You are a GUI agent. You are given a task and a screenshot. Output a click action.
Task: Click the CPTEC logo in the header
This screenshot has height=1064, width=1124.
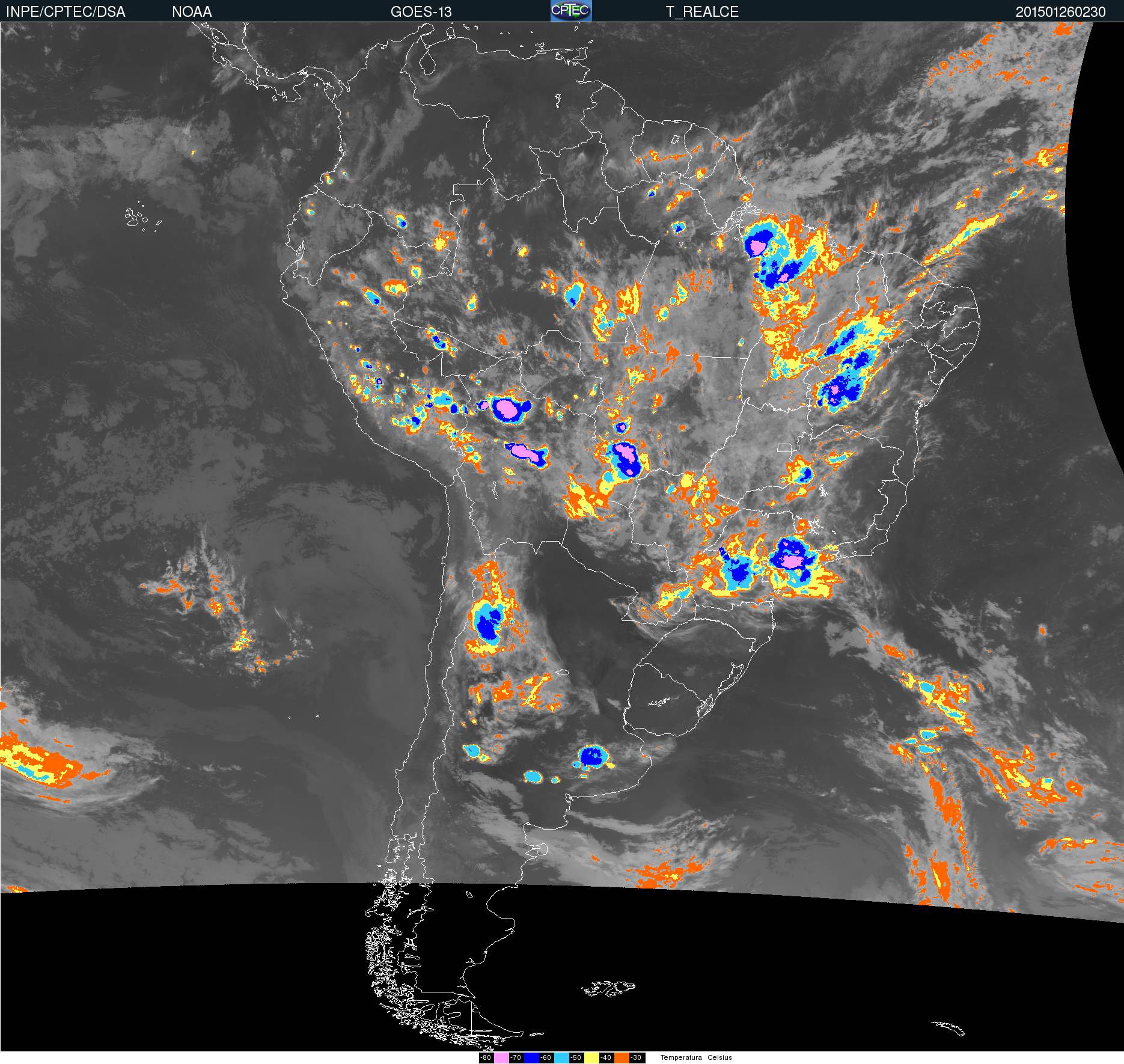coord(571,11)
